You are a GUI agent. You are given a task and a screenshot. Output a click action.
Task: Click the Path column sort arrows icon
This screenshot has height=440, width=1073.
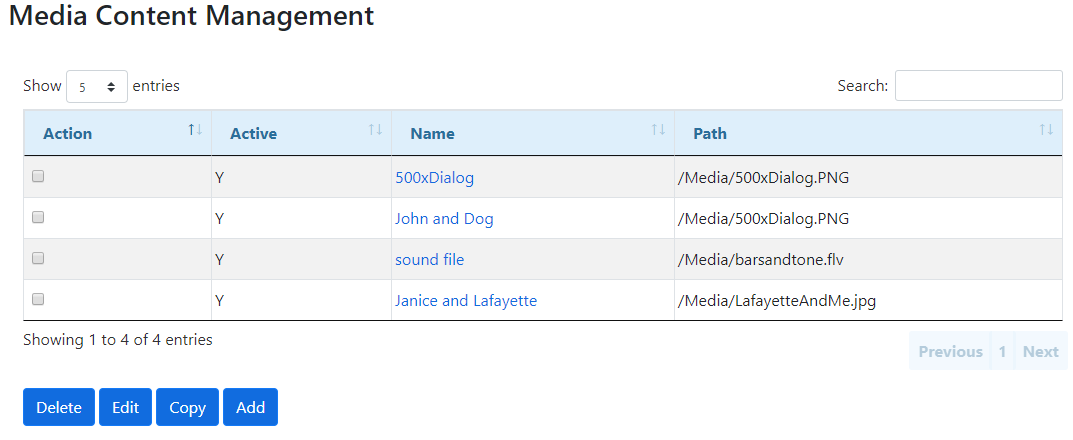[x=1046, y=131]
